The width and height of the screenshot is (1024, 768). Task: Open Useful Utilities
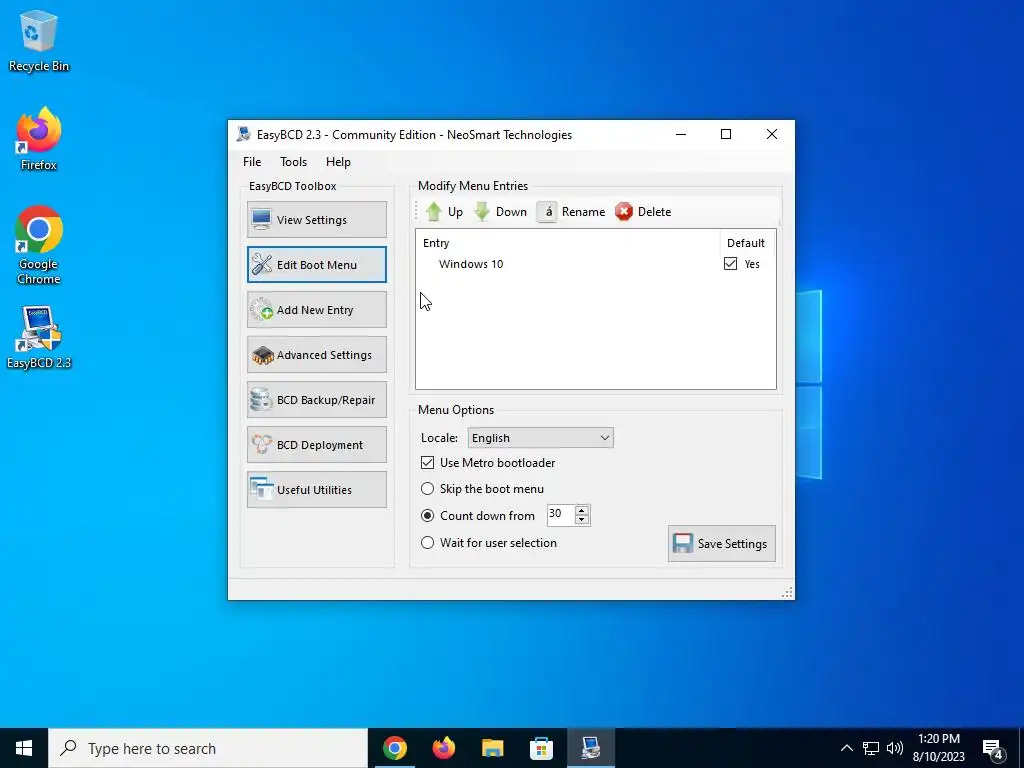coord(317,490)
